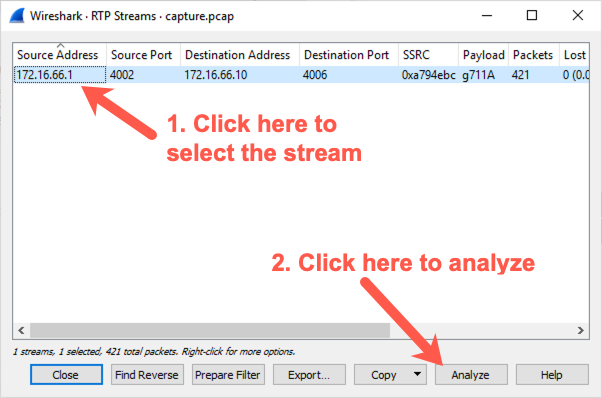The height and width of the screenshot is (398, 602).
Task: Select SSRC value 0xa794ebc
Action: coord(428,74)
